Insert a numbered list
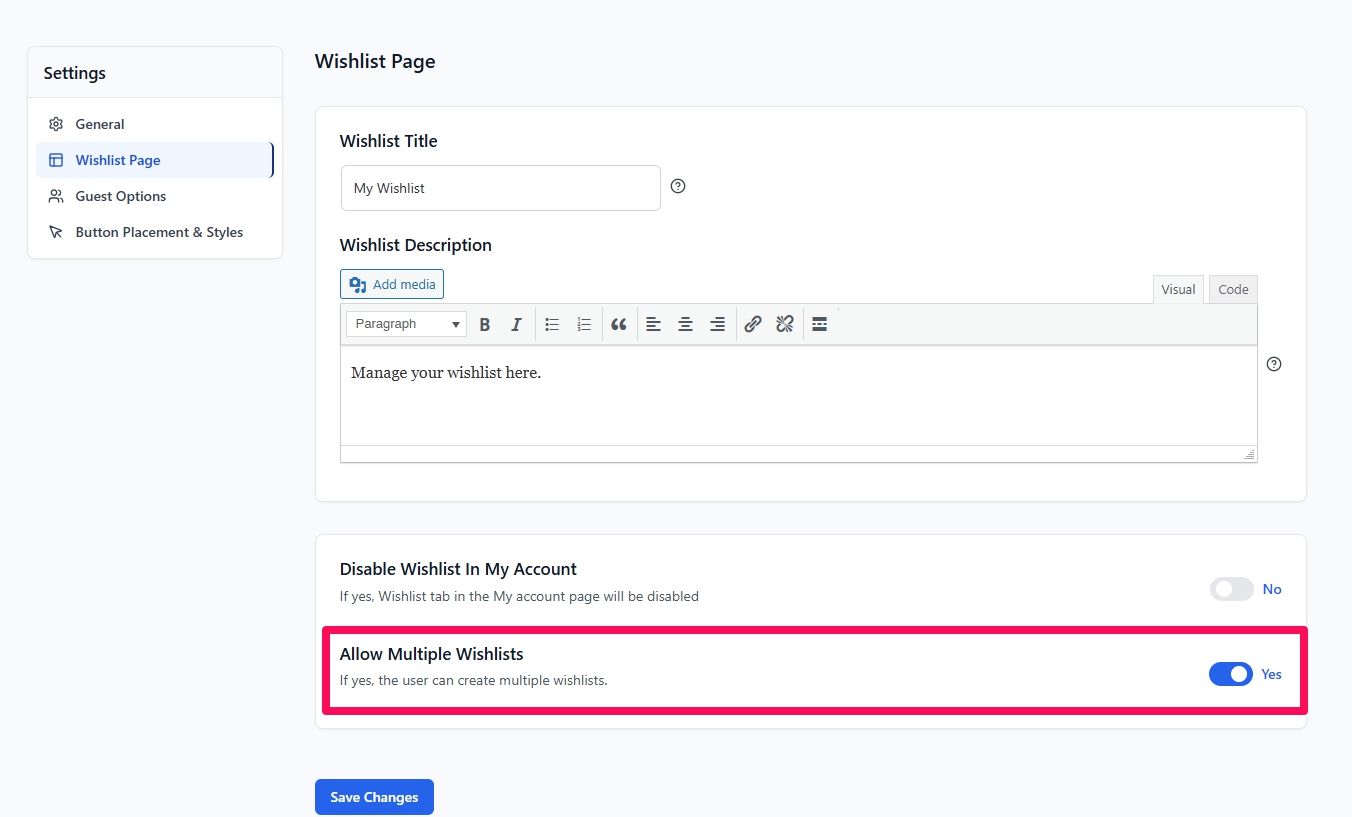1352x817 pixels. (x=584, y=324)
